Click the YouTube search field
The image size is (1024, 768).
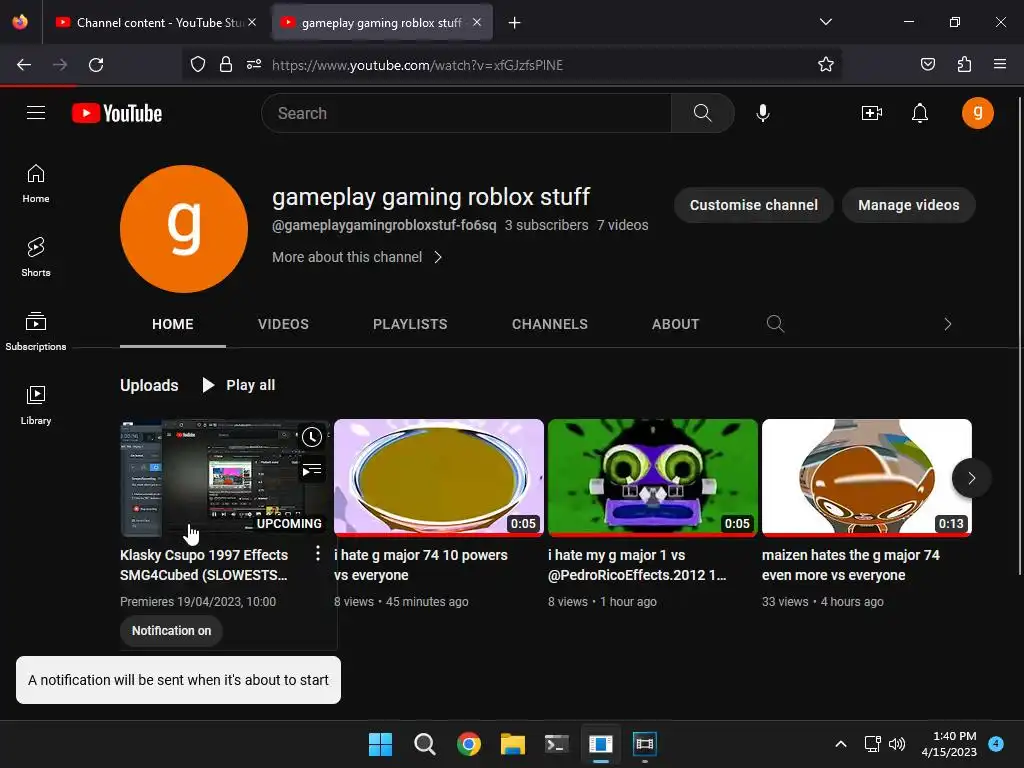point(466,113)
